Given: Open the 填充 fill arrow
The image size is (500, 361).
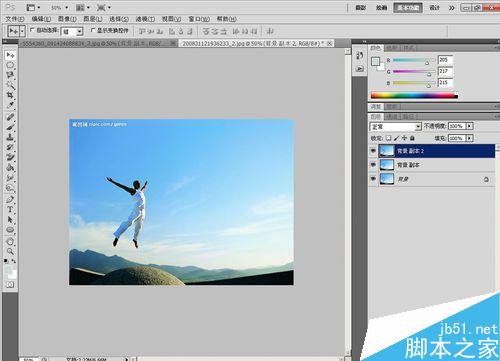Looking at the screenshot, I should pos(469,138).
